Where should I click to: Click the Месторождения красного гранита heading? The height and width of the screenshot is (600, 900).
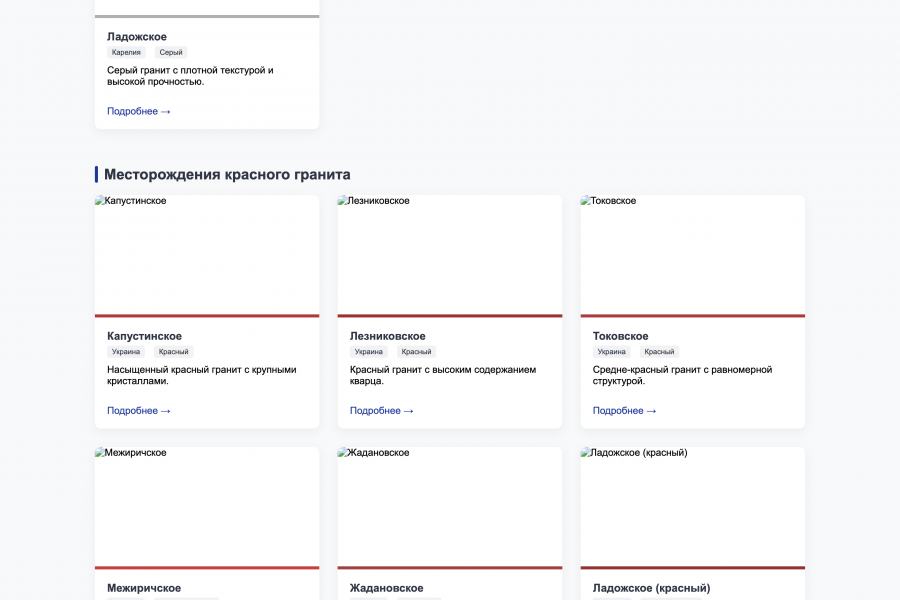point(227,174)
